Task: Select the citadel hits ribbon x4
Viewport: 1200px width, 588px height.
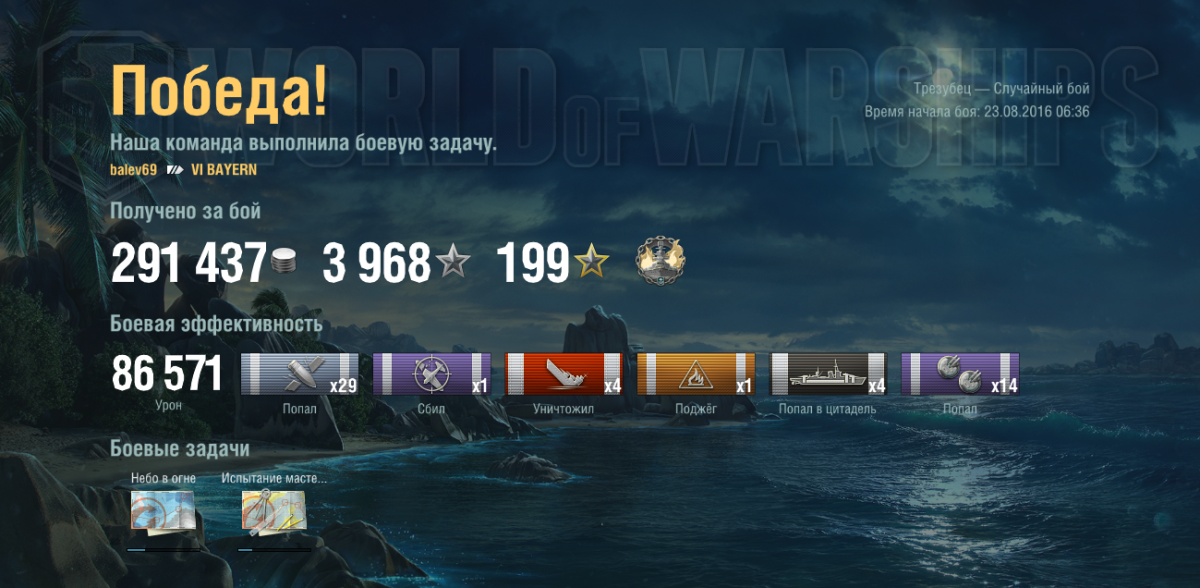Action: (x=828, y=374)
